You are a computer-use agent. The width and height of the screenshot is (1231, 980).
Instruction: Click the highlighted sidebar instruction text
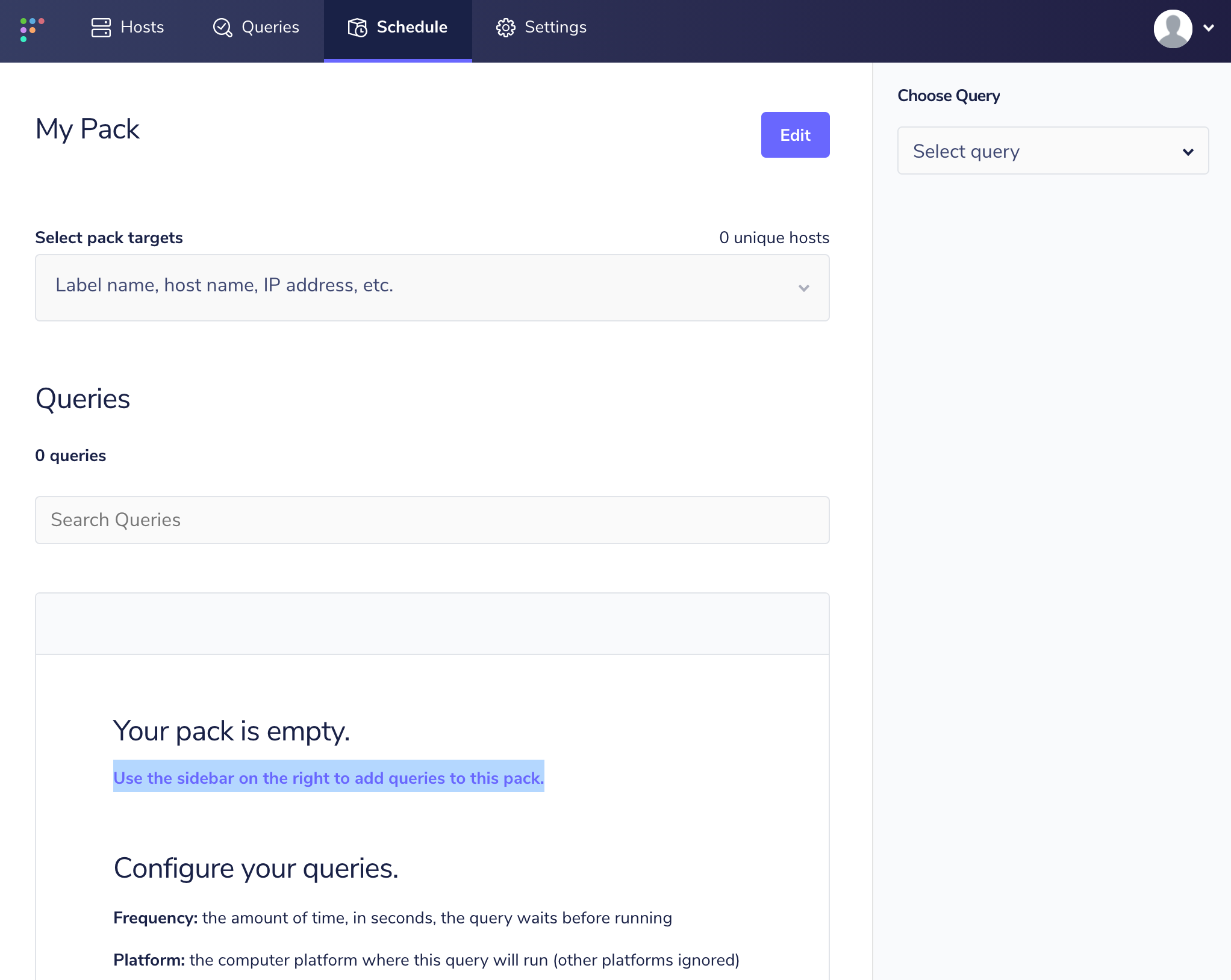point(328,778)
